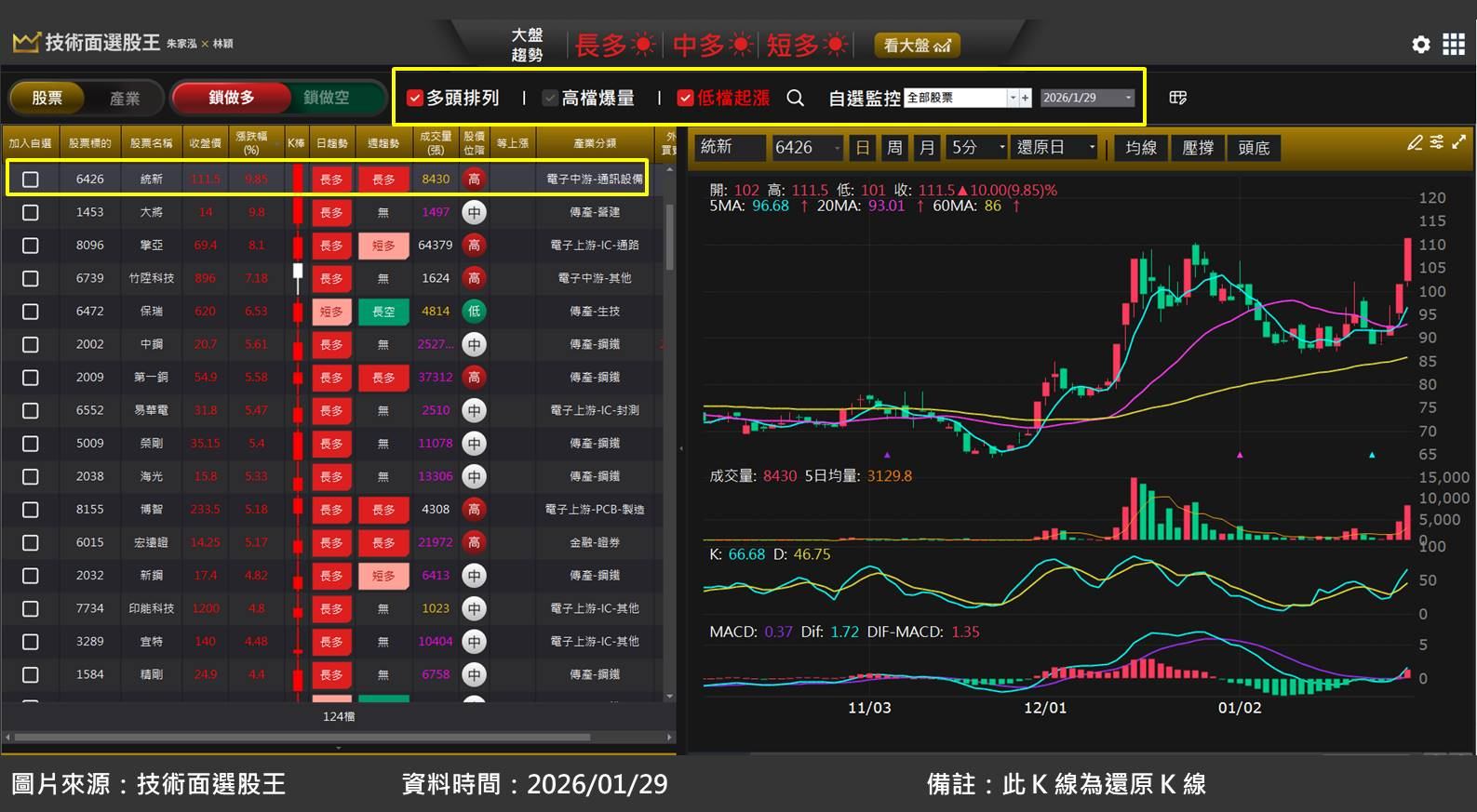
Task: Click the K-bar candle for 竹陞科技
Action: pyautogui.click(x=298, y=278)
